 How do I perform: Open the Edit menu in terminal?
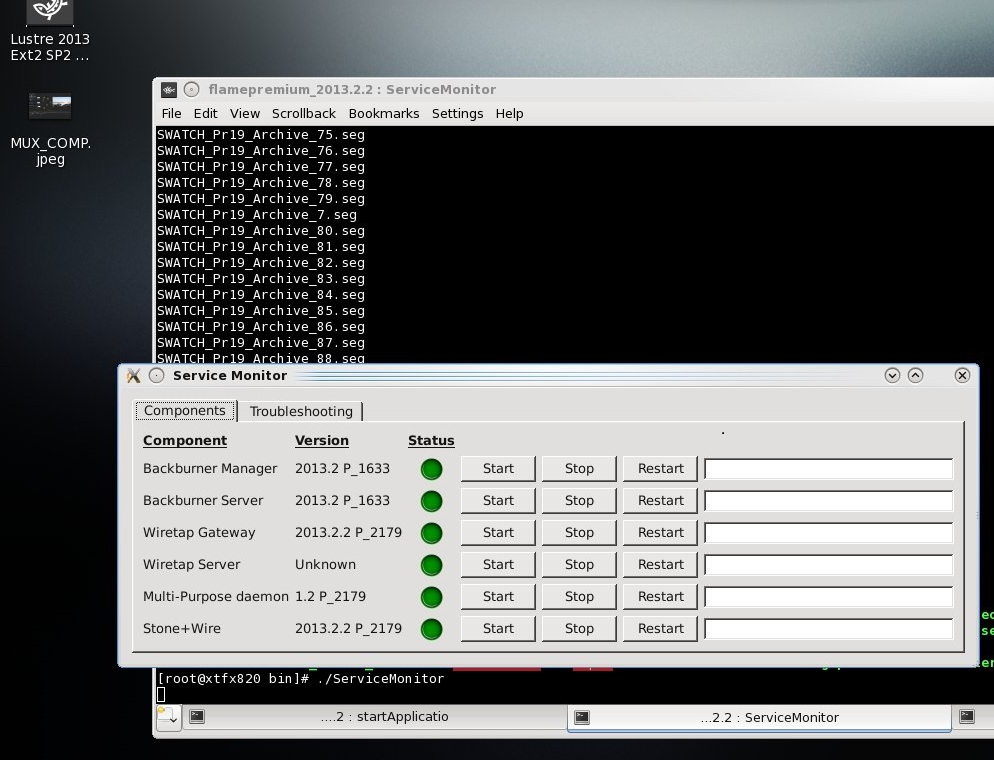(205, 113)
